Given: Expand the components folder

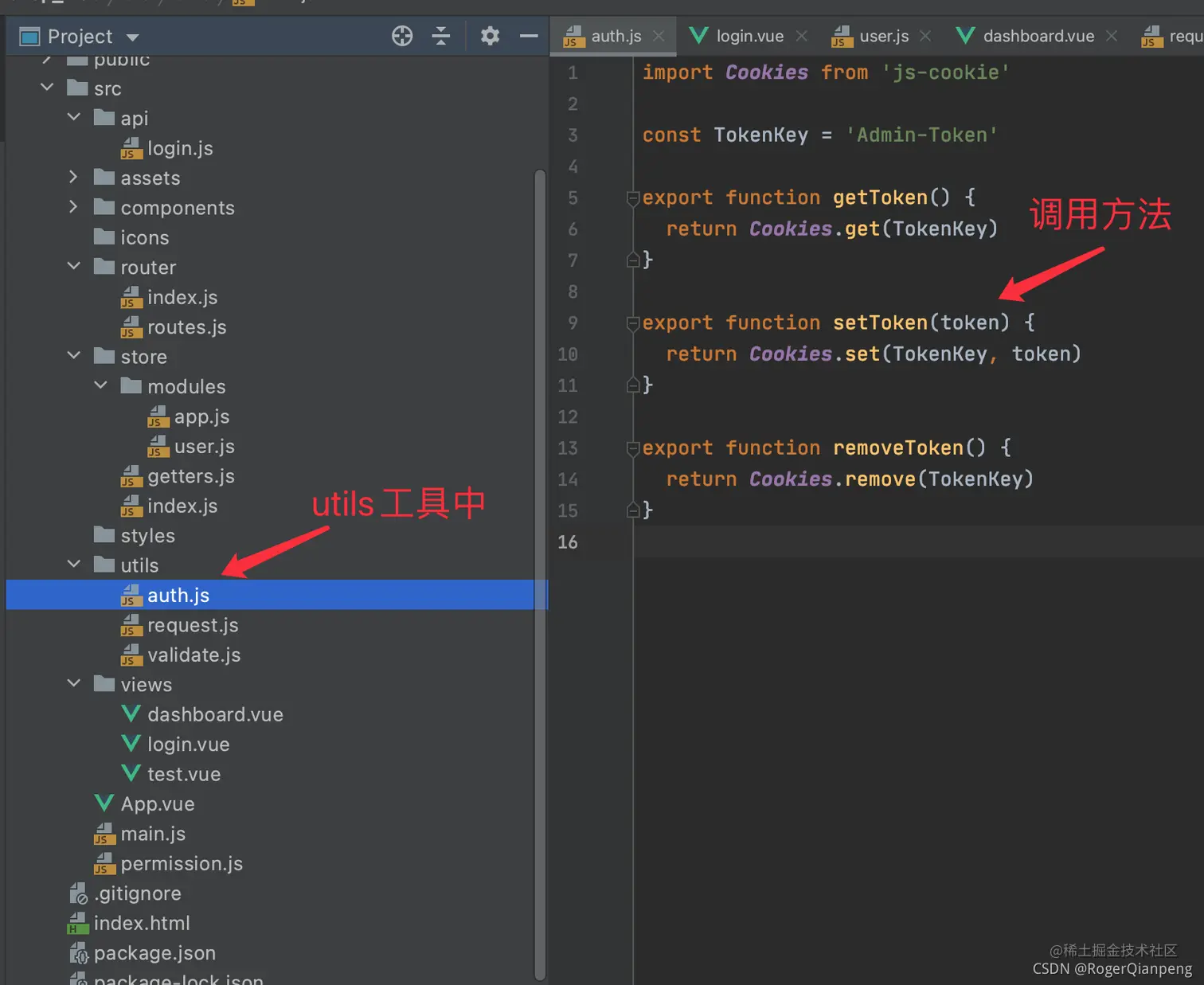Looking at the screenshot, I should pos(74,206).
